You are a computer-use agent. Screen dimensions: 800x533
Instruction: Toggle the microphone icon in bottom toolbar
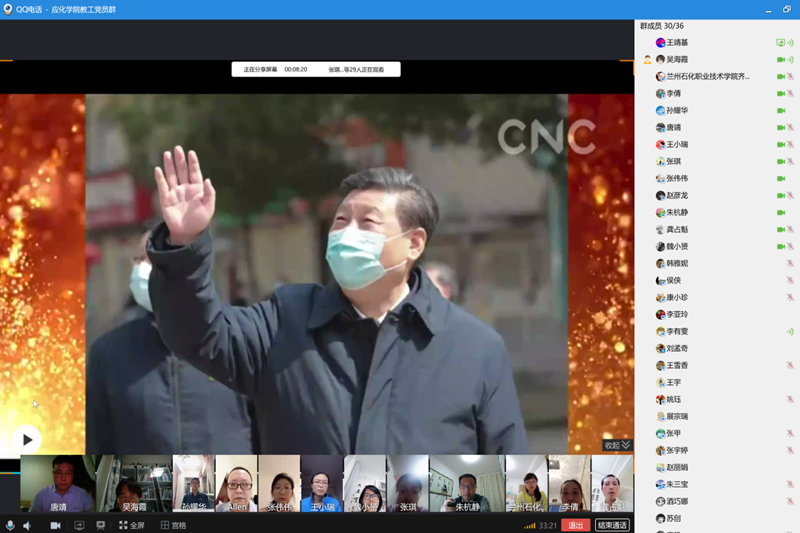pos(11,525)
